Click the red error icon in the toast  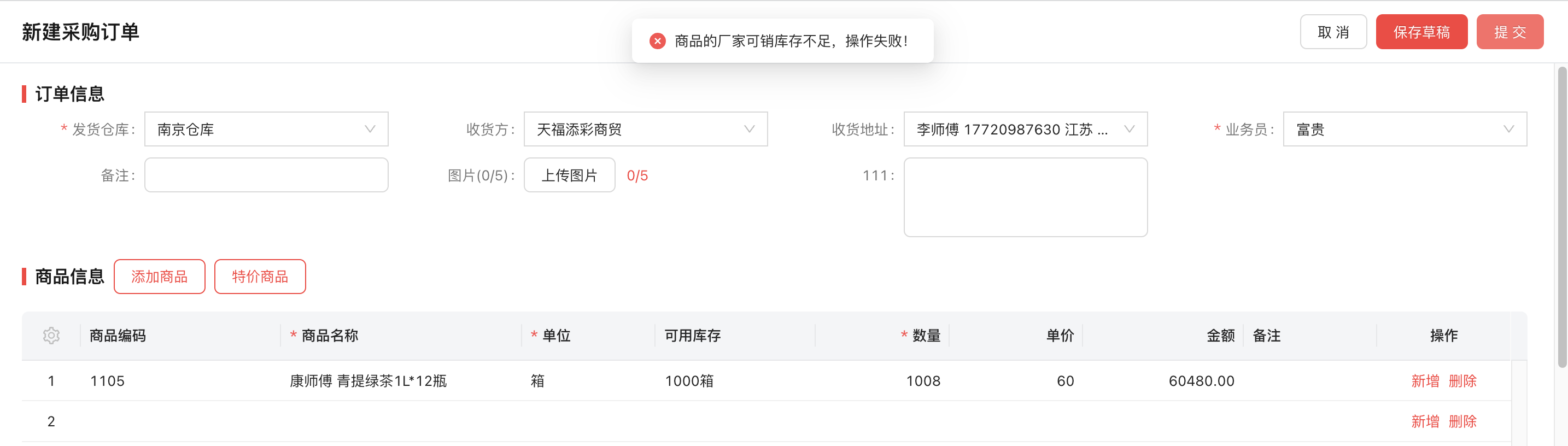tap(657, 41)
